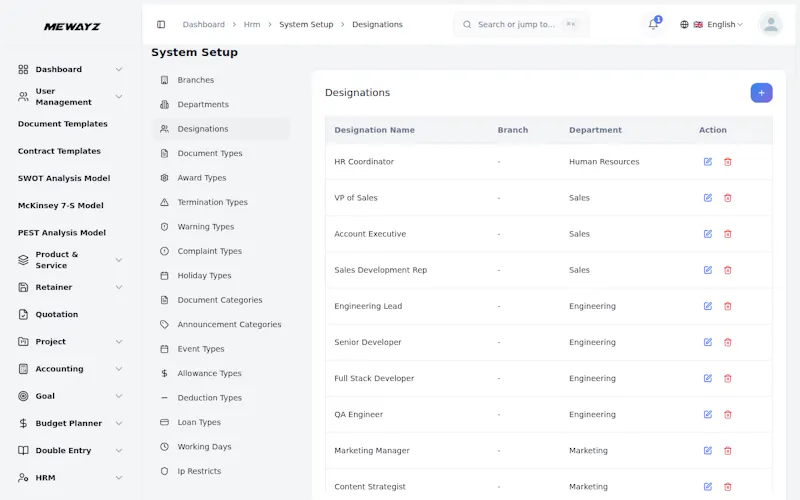Open the SWOT Analysis Model link
Screen dimensions: 800x500
(x=64, y=178)
